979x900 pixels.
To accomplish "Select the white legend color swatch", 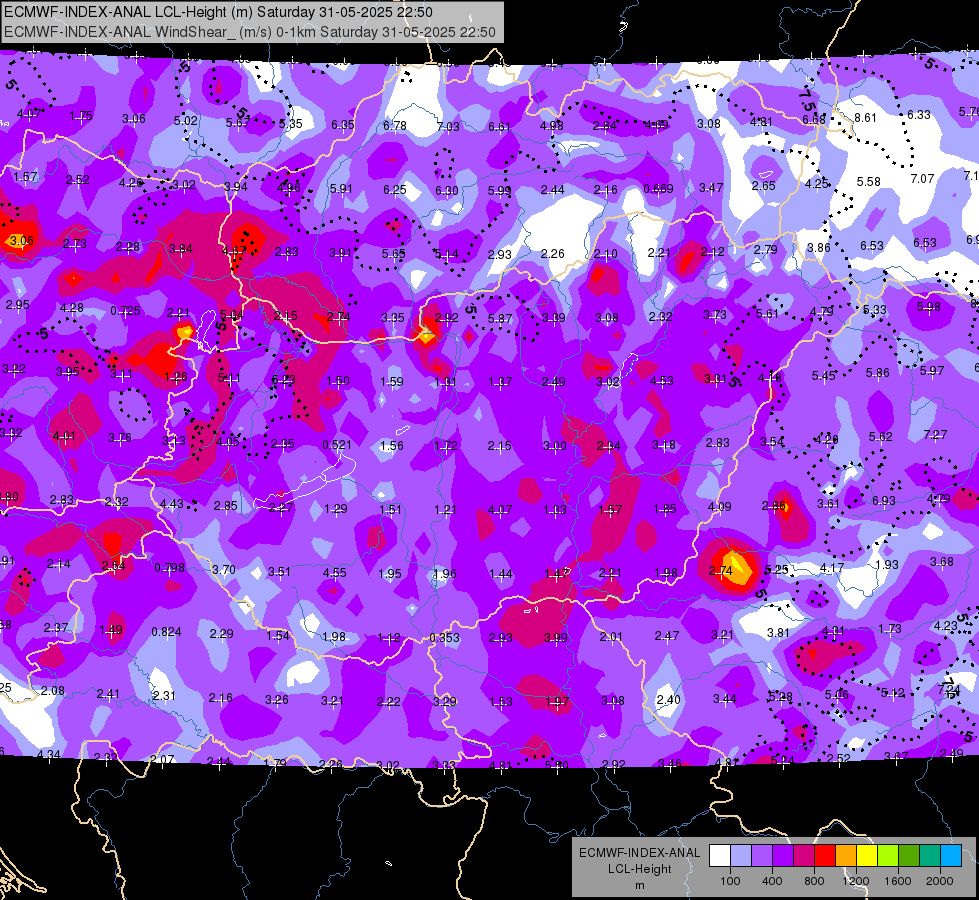I will point(720,856).
